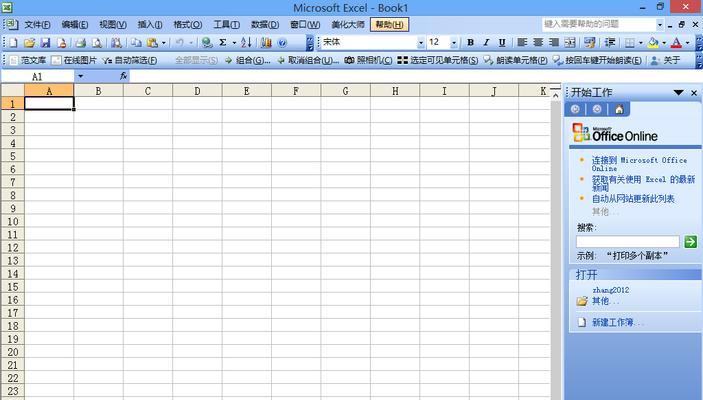Click the 组合(G)... button
Screen dimensions: 703x400
pyautogui.click(x=247, y=60)
